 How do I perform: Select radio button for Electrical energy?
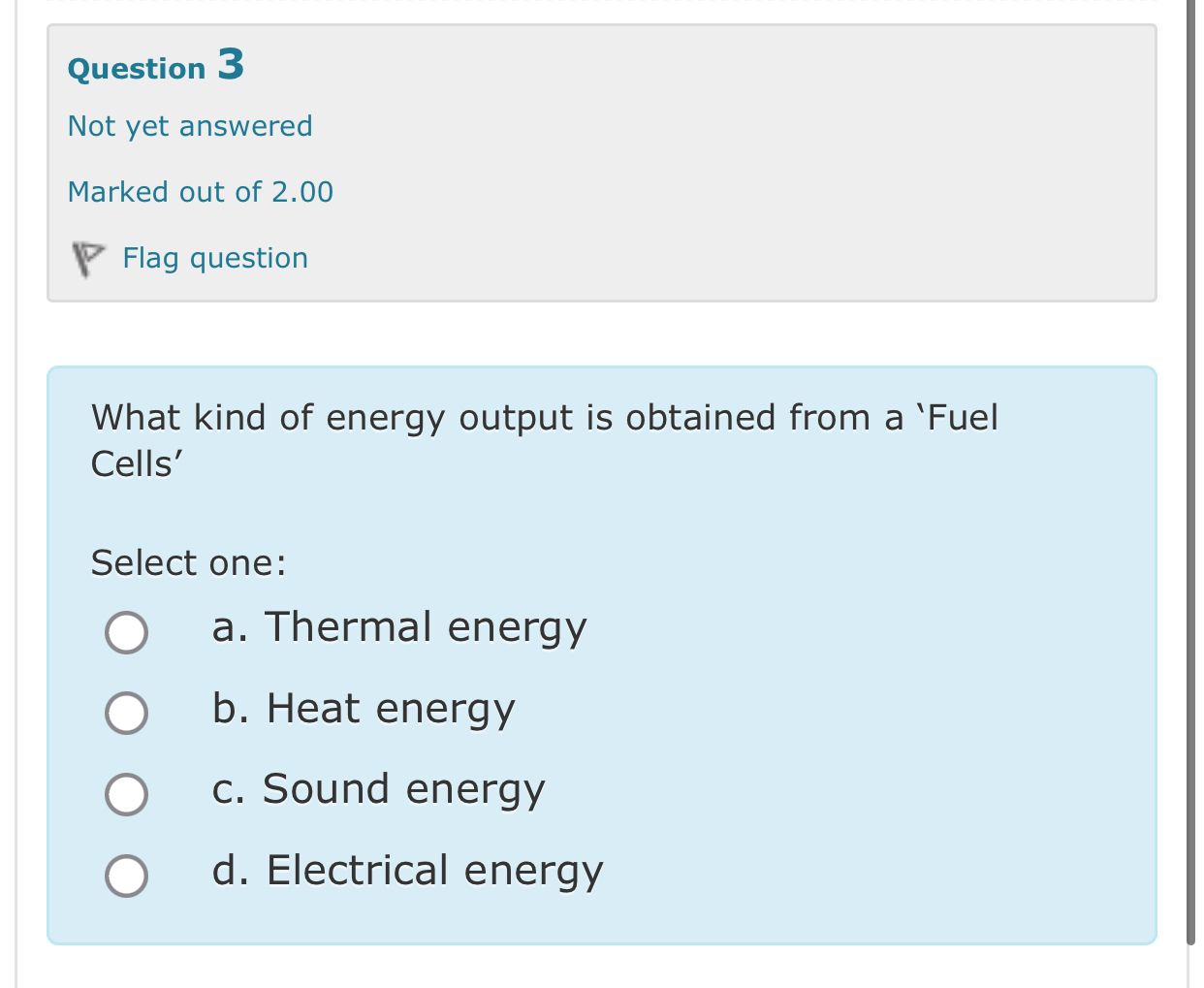pyautogui.click(x=126, y=875)
